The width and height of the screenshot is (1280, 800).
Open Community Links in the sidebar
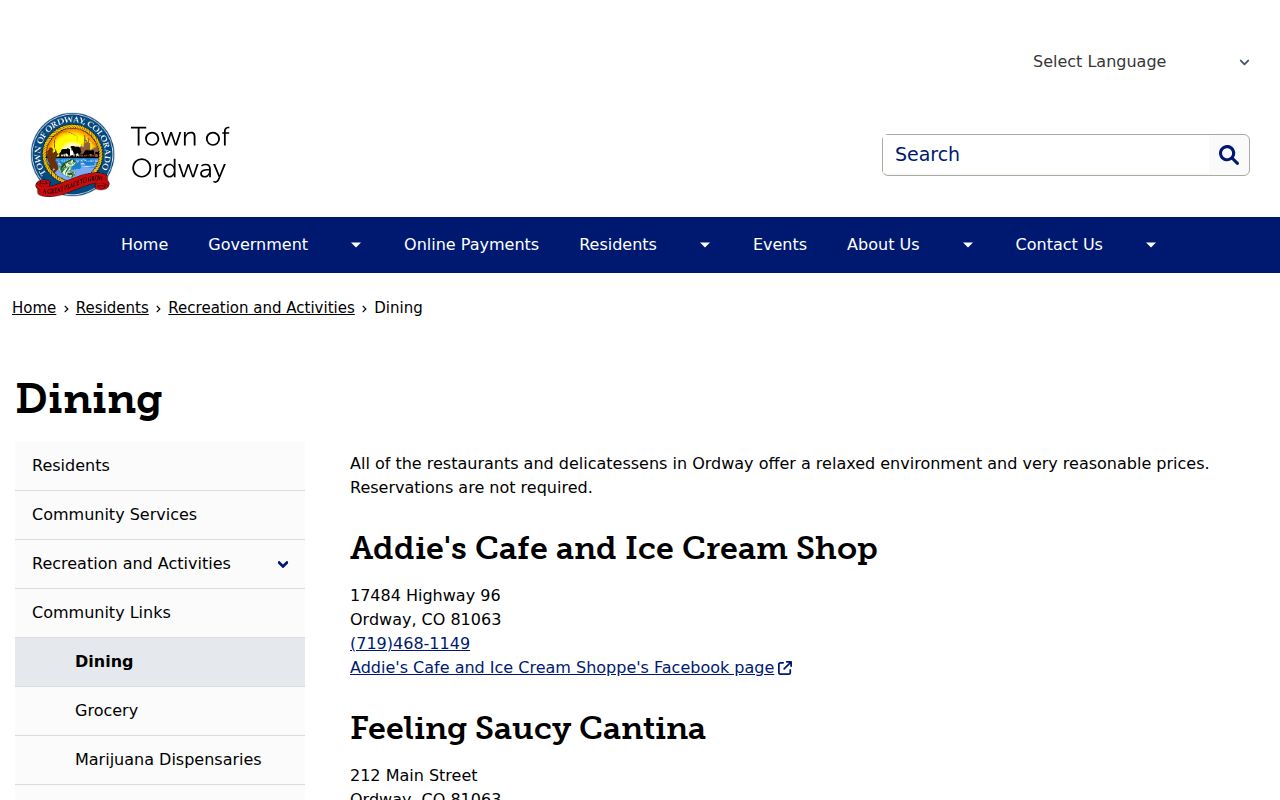point(160,613)
